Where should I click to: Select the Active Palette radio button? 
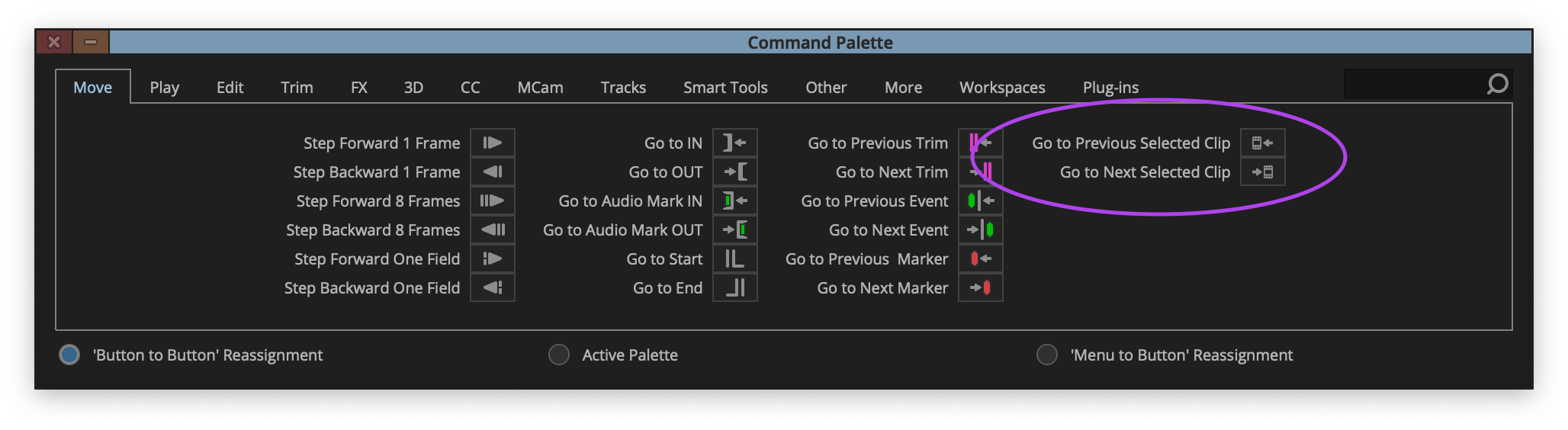pos(559,355)
